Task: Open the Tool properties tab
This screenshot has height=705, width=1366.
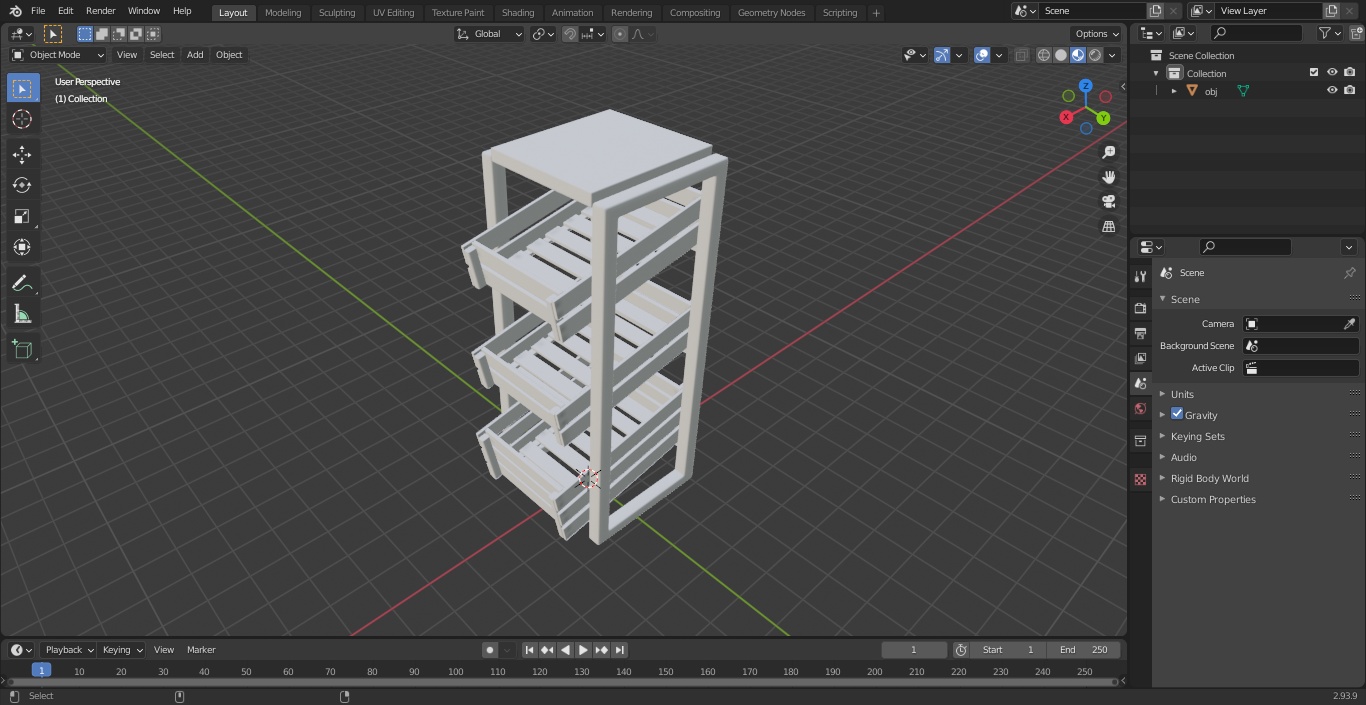Action: coord(1140,276)
